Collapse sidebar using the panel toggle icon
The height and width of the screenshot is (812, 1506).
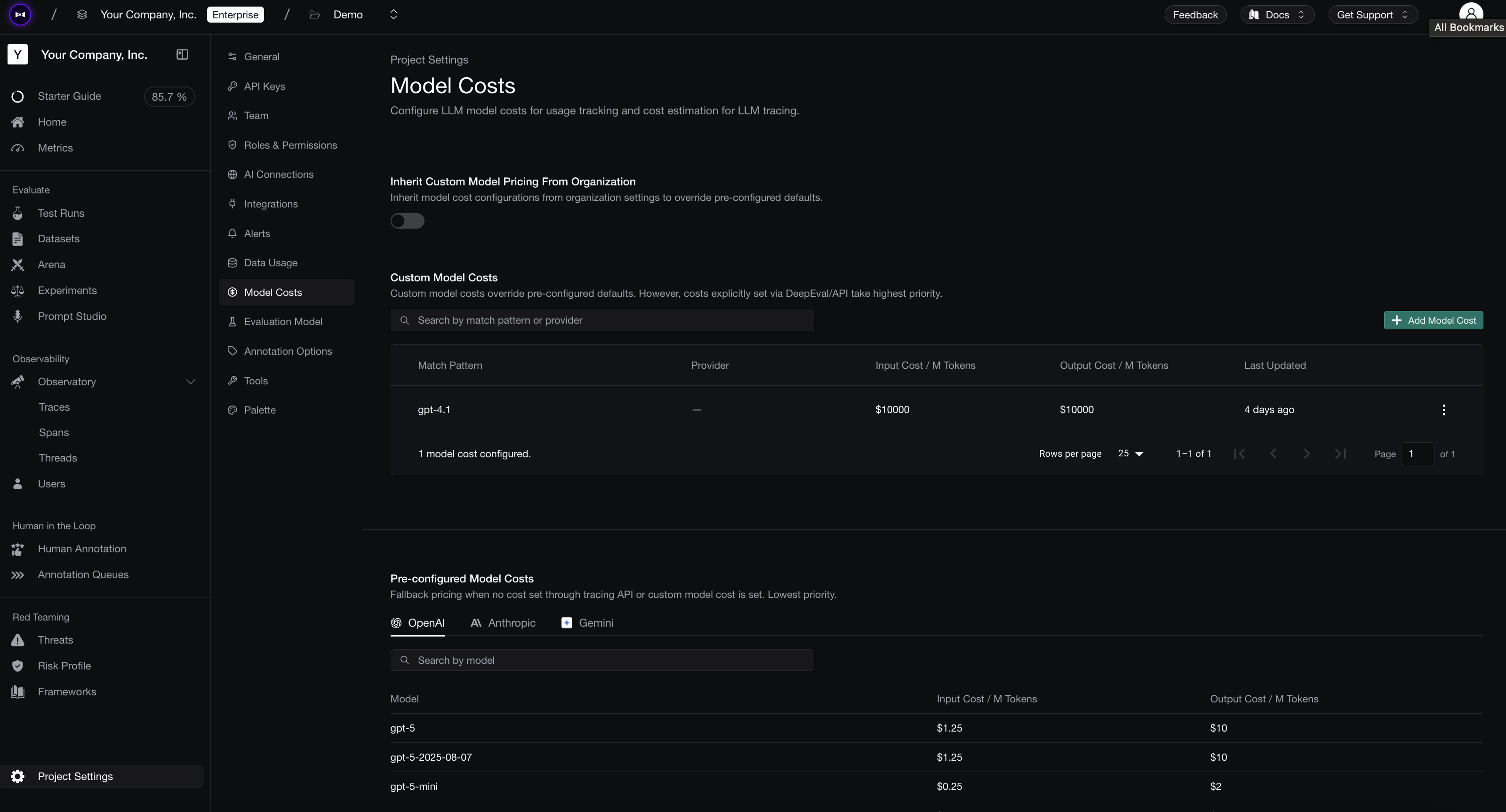click(183, 55)
